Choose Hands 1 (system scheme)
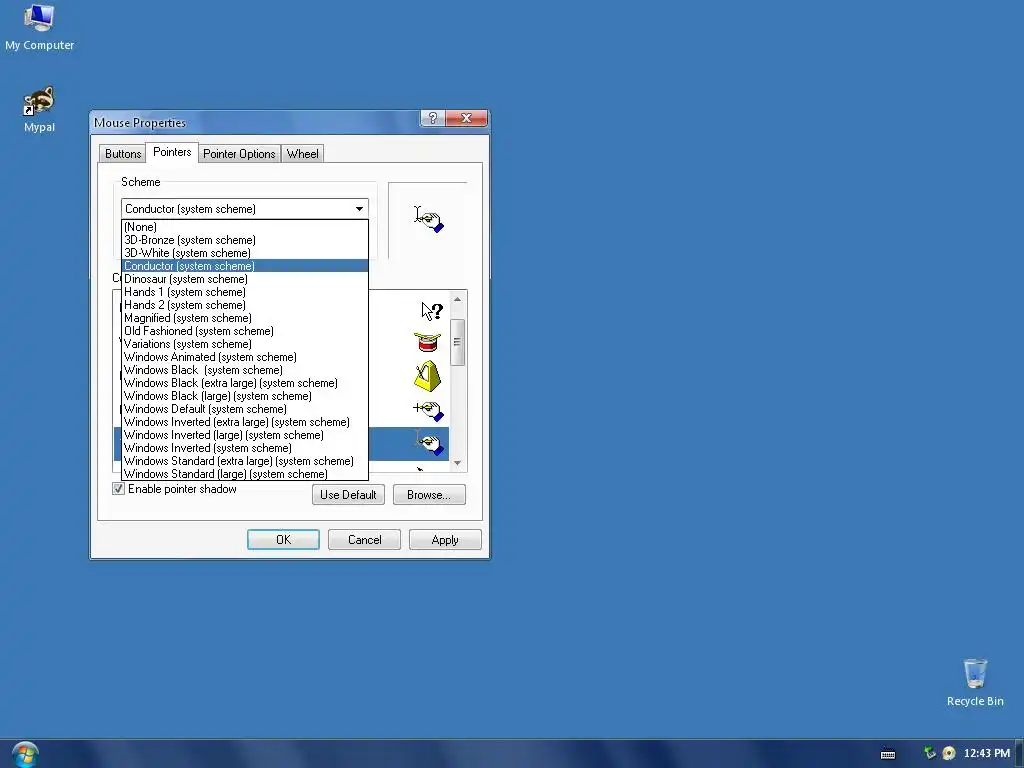This screenshot has width=1024, height=768. 245,292
